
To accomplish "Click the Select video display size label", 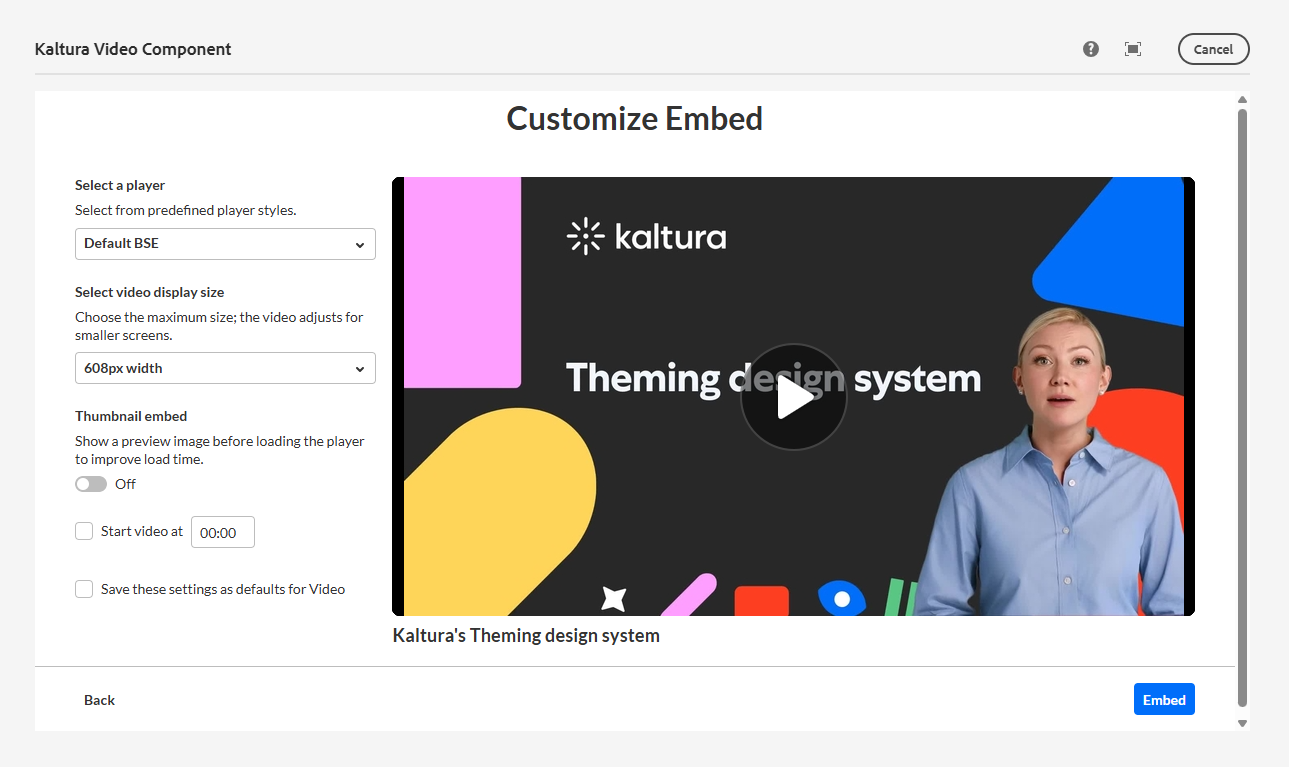I will pyautogui.click(x=150, y=292).
